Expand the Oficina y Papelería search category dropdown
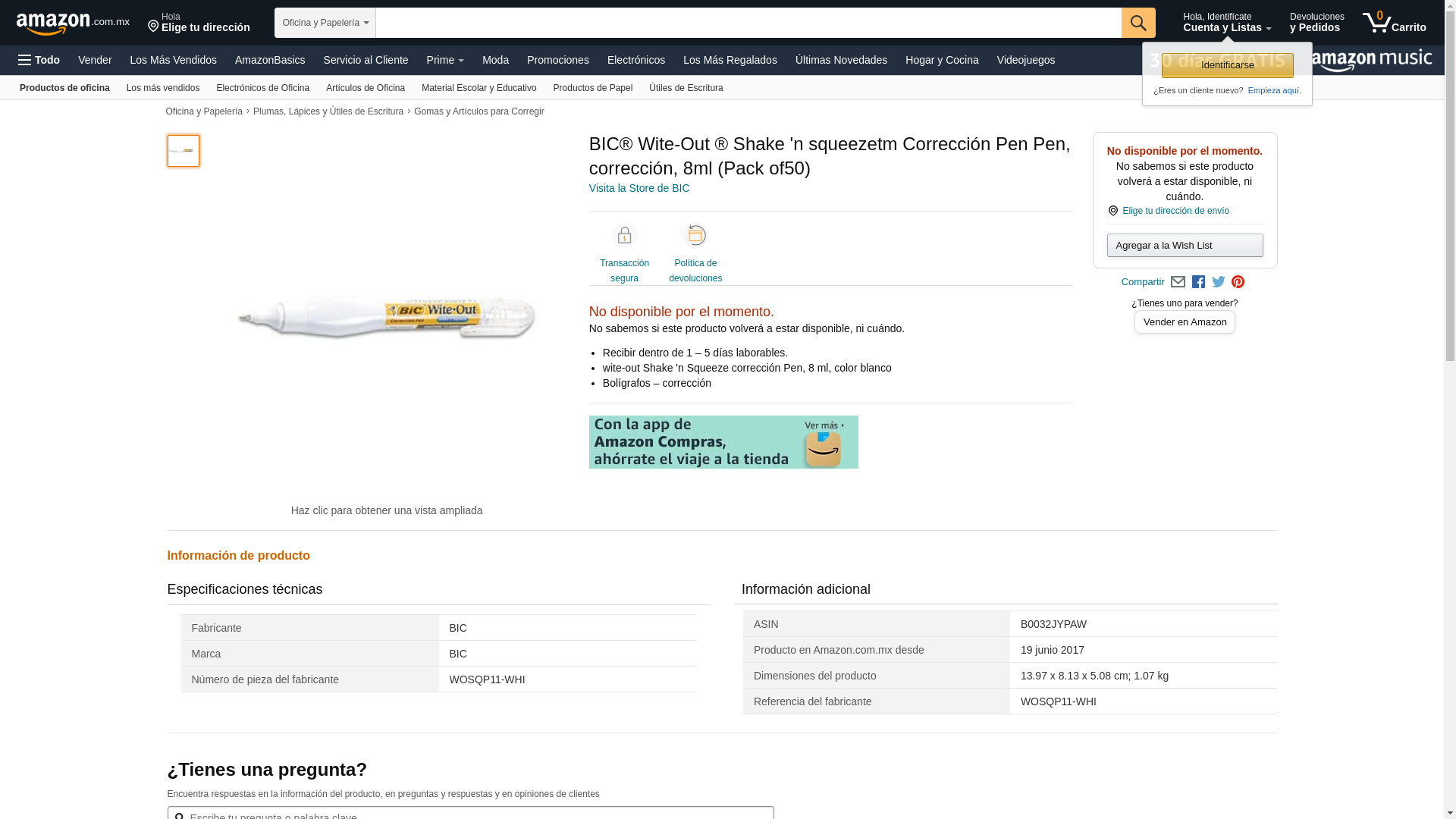 (325, 23)
